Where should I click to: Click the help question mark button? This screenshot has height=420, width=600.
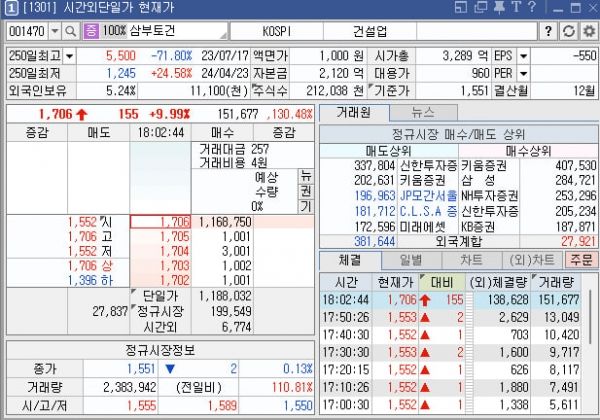548,31
